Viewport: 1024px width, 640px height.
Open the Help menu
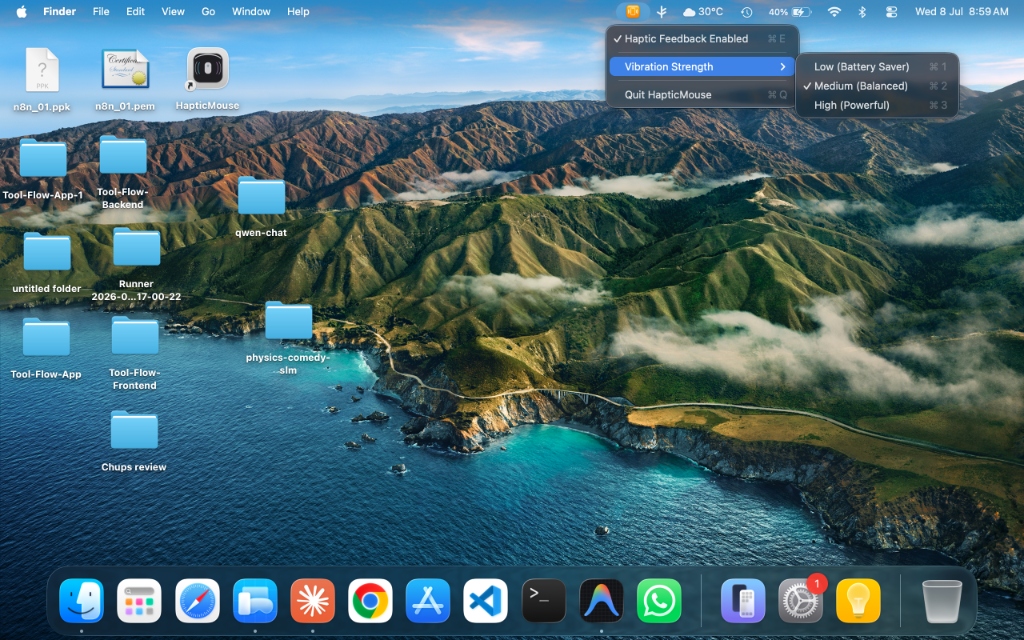[x=298, y=12]
